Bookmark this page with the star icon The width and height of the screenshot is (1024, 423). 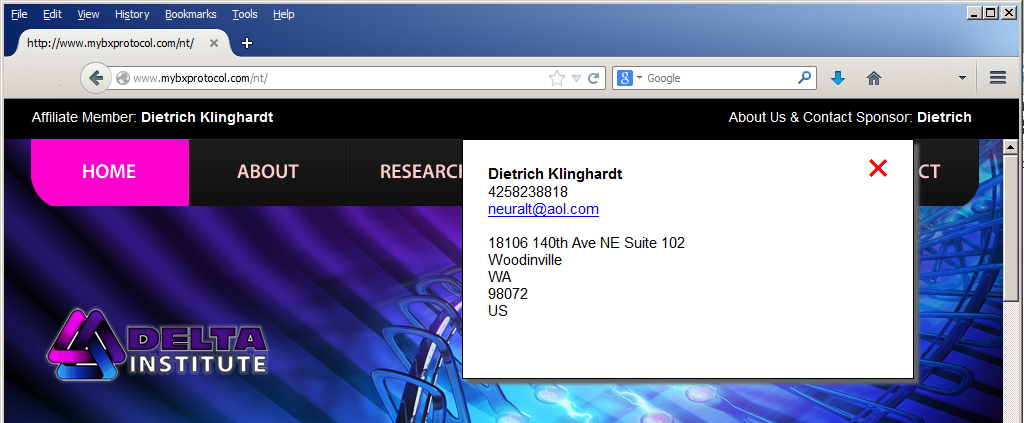coord(556,78)
